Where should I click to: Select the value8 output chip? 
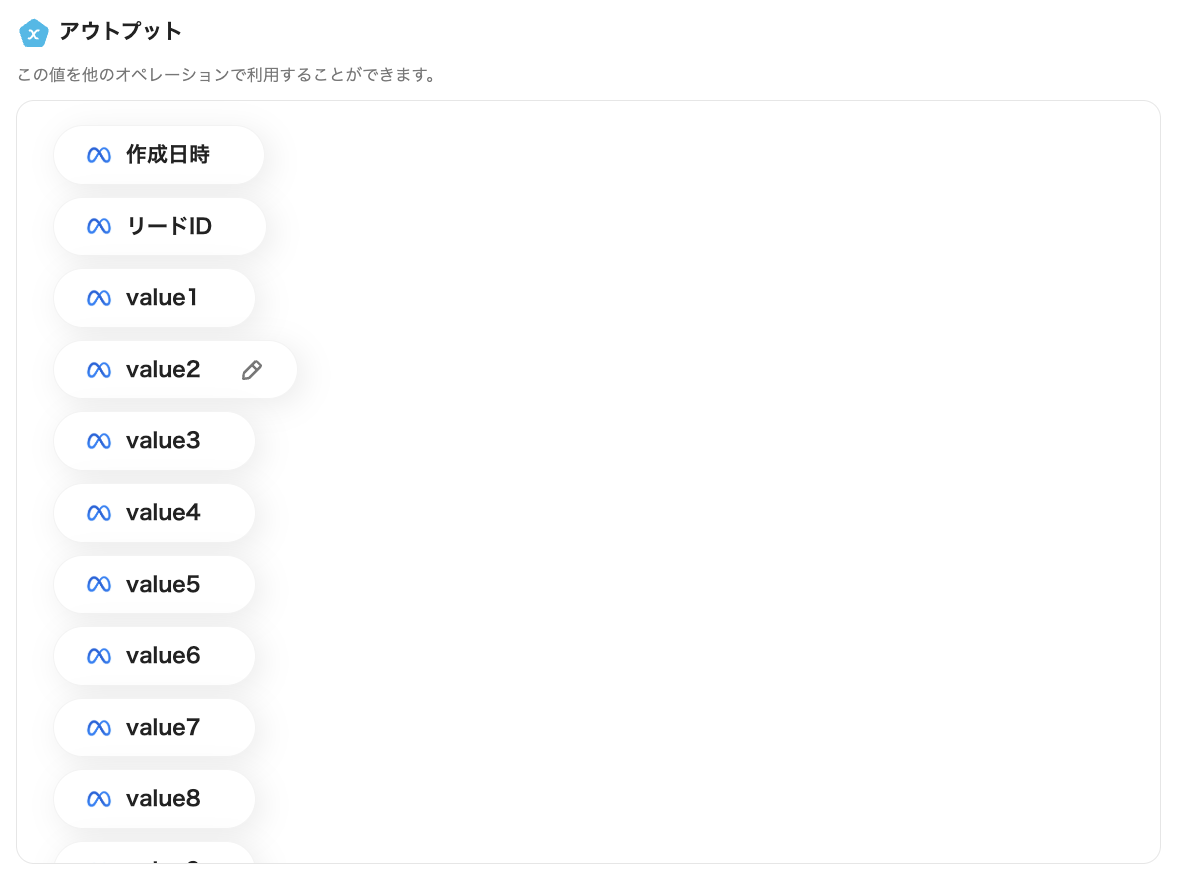point(155,799)
